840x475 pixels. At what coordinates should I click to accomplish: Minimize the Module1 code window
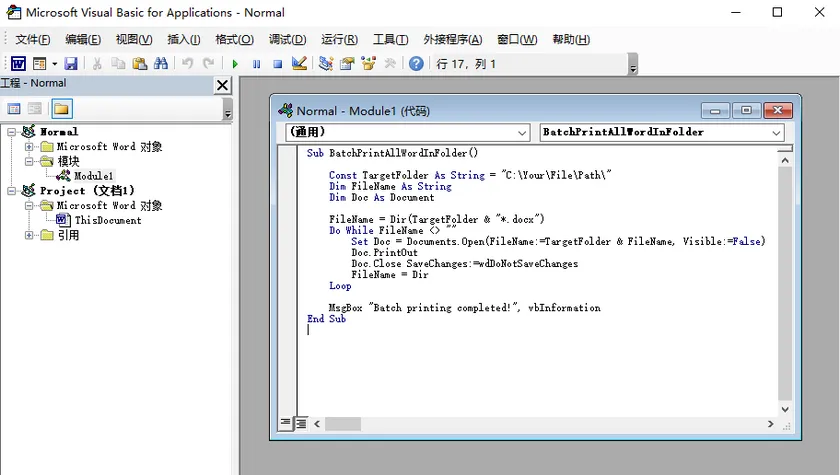click(x=715, y=111)
